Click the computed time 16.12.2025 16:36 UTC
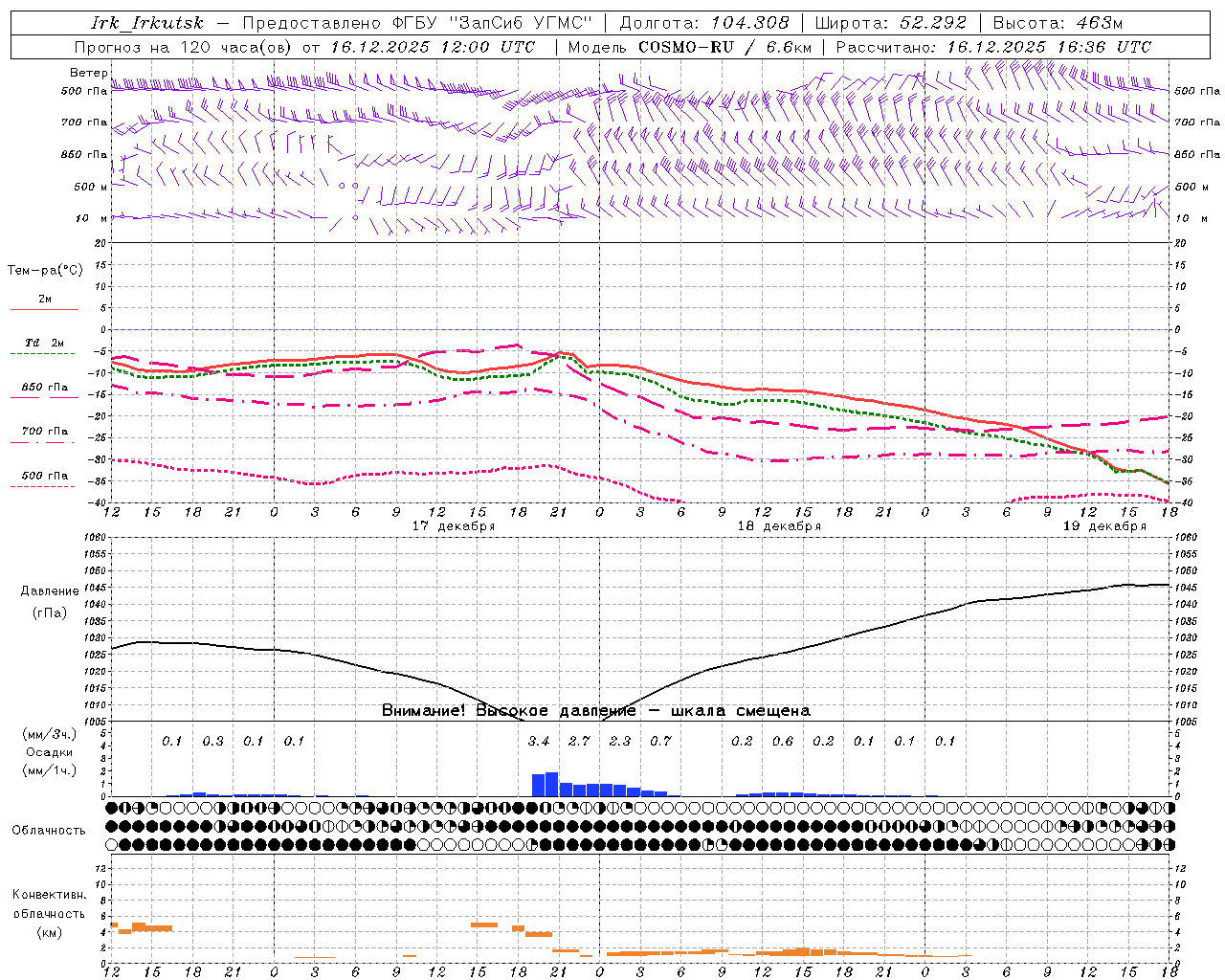Image resolution: width=1225 pixels, height=980 pixels. [x=1049, y=47]
